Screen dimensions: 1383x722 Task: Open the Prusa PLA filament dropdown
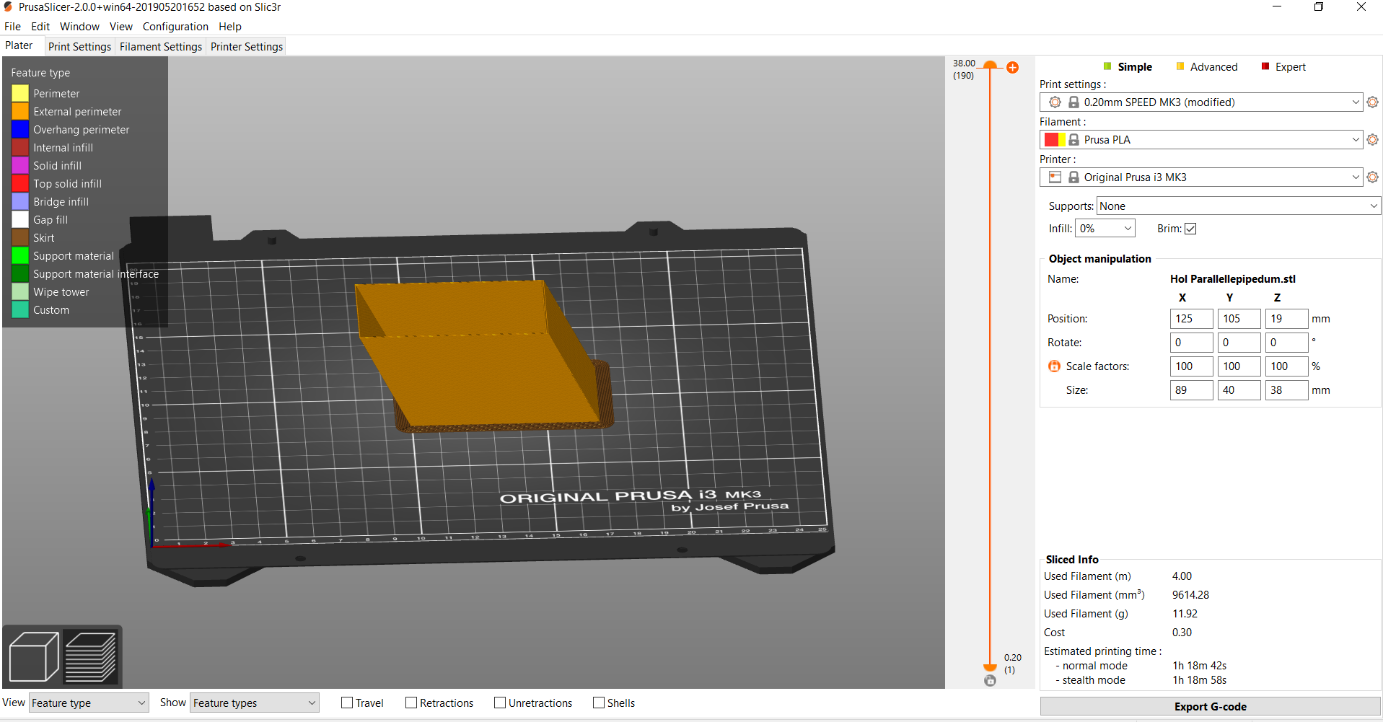pos(1201,140)
